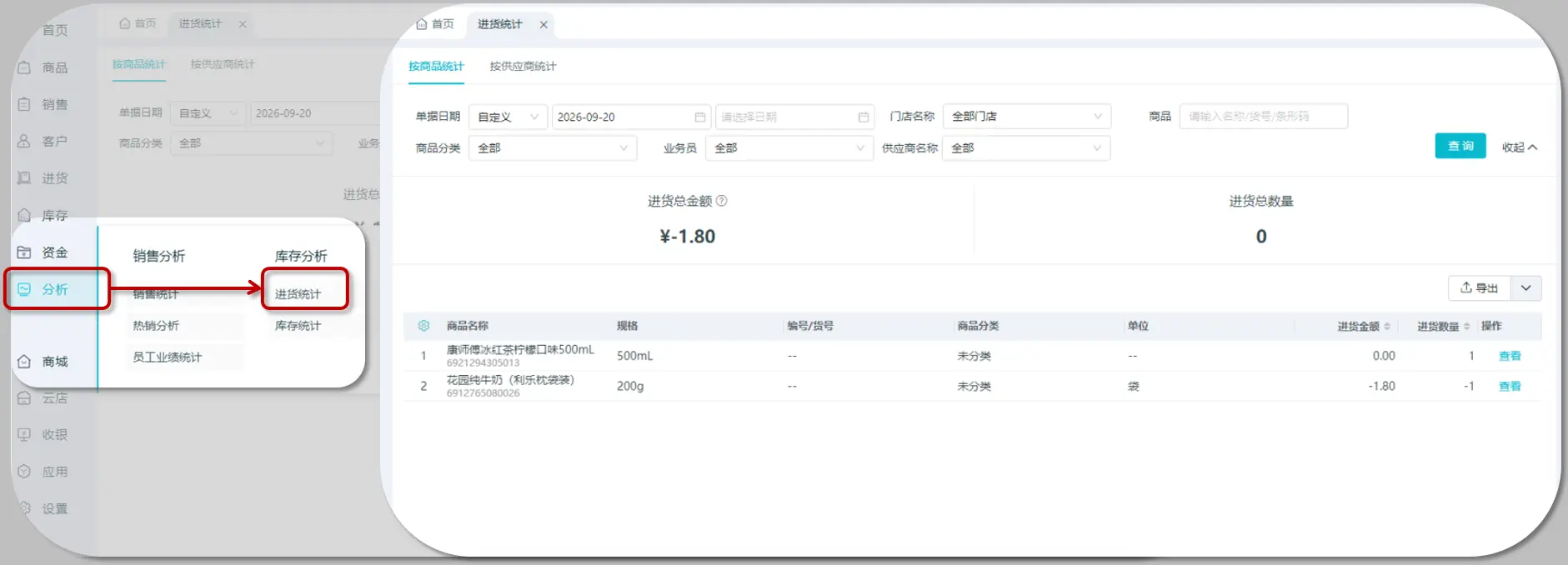
Task: Select the 进货统计 tab in the front panel
Action: click(x=499, y=24)
